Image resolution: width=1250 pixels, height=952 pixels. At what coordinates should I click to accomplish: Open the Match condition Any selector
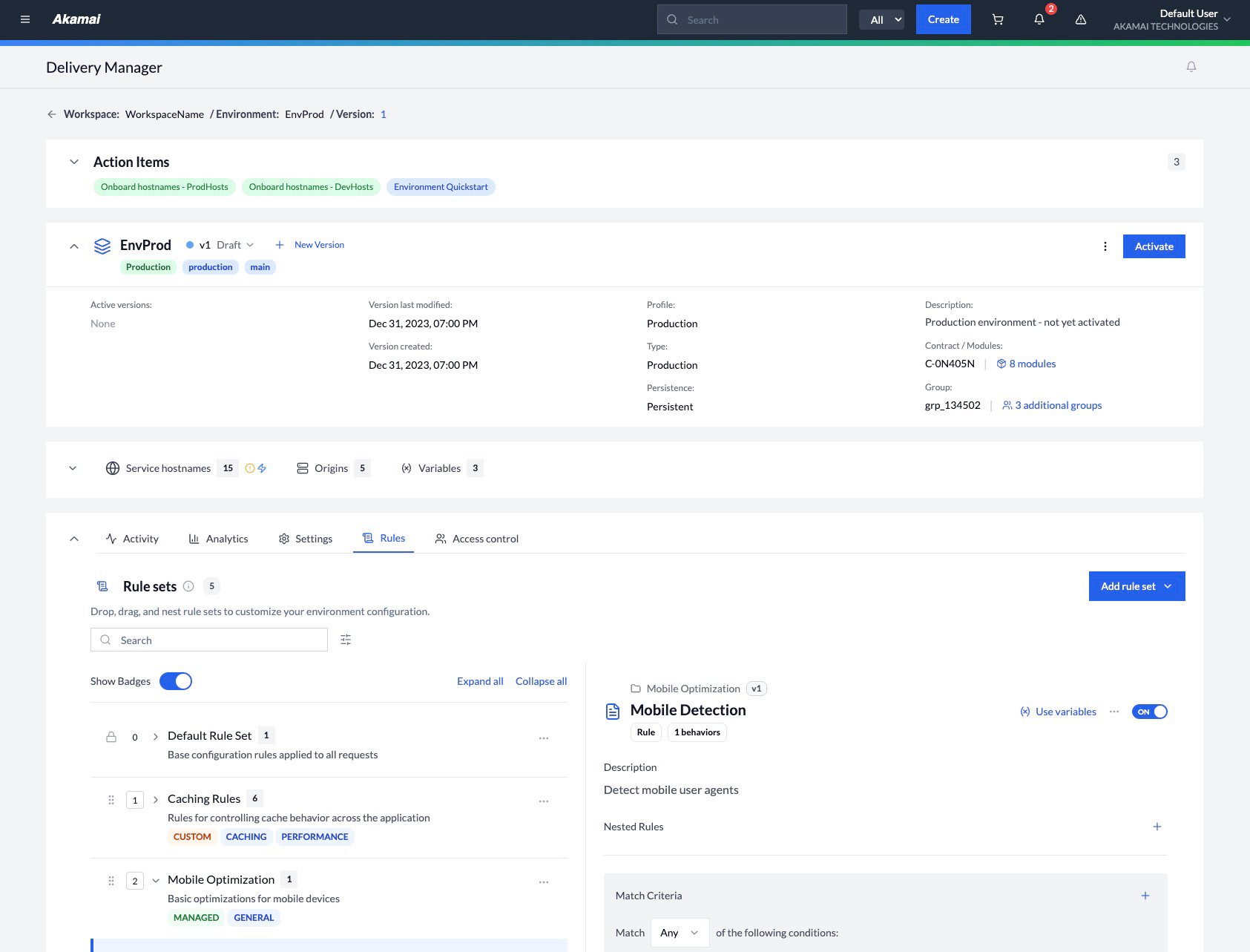[x=678, y=932]
